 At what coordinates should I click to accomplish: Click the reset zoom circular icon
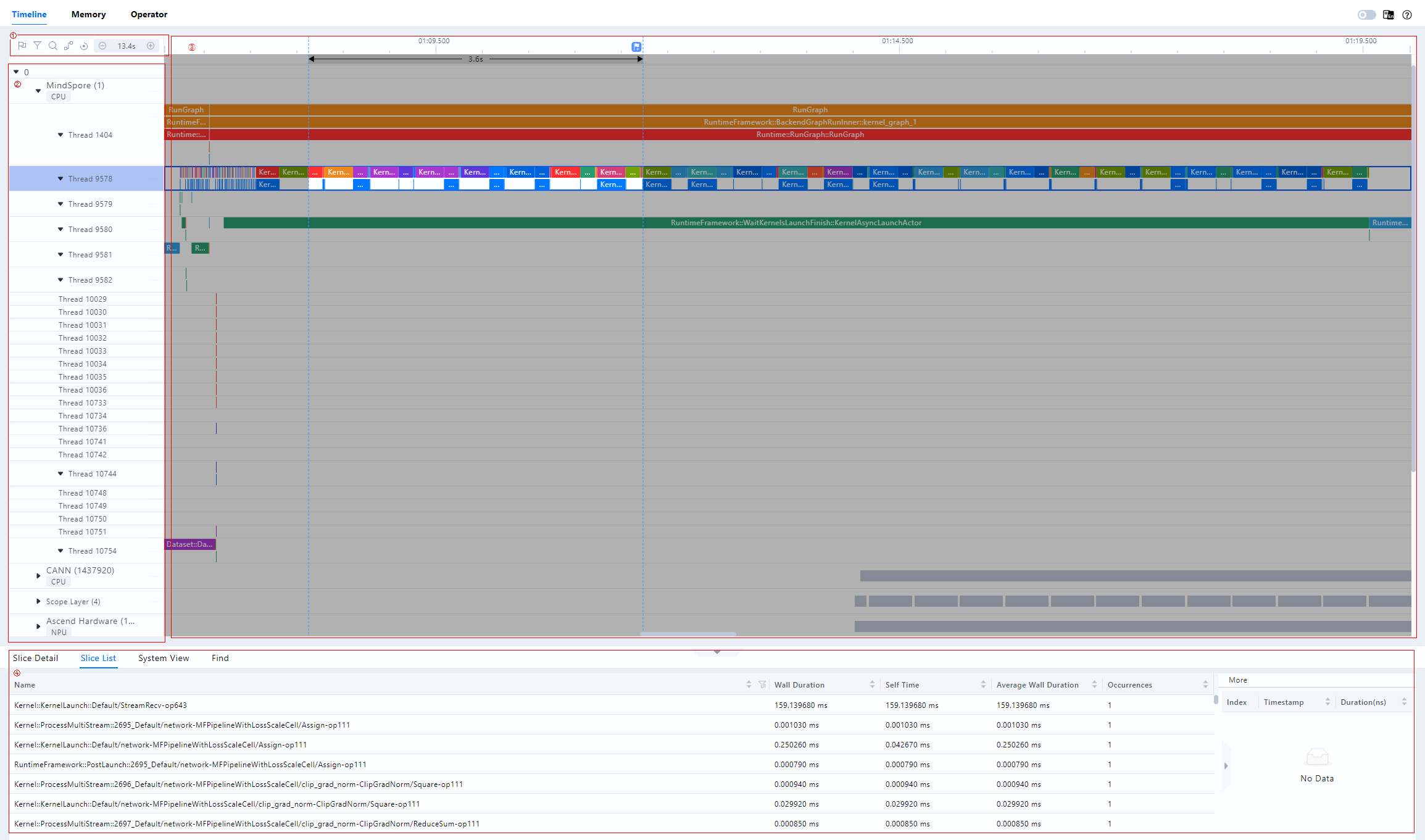[x=84, y=46]
